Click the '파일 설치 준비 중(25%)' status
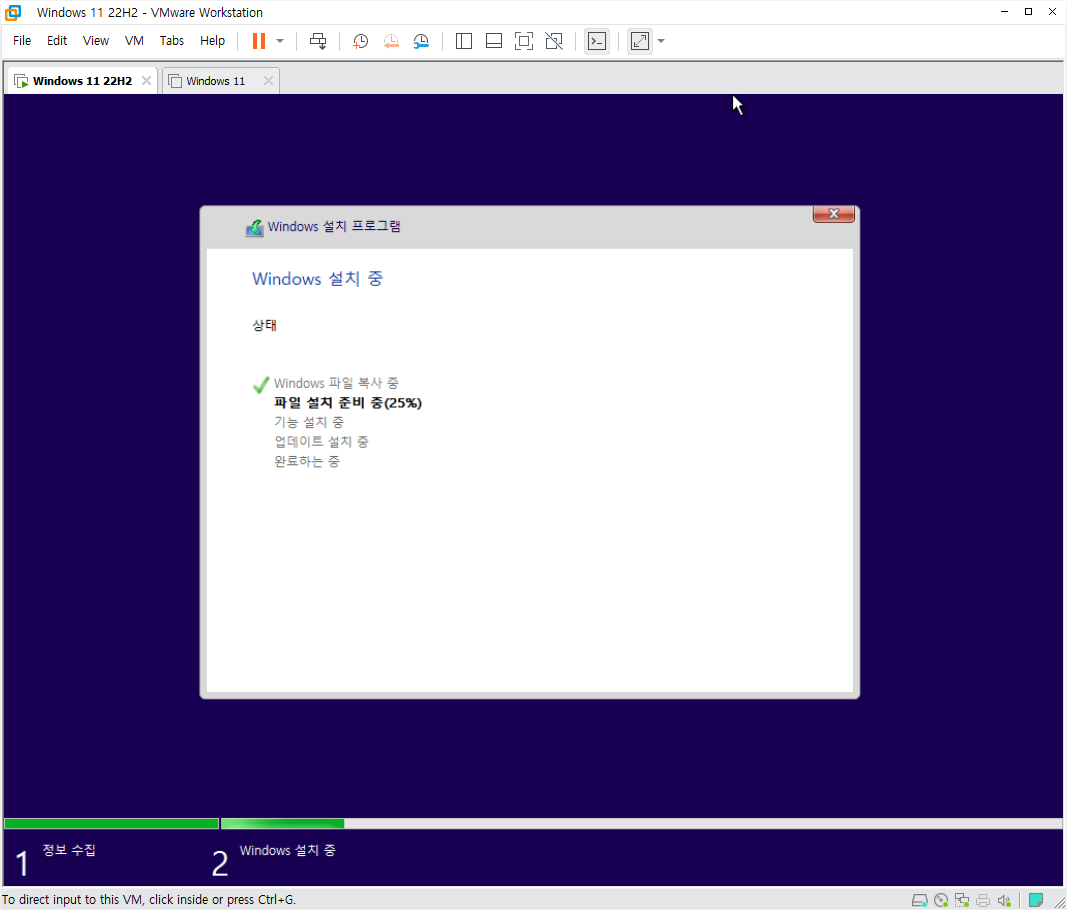Viewport: 1067px width, 910px height. [x=348, y=403]
